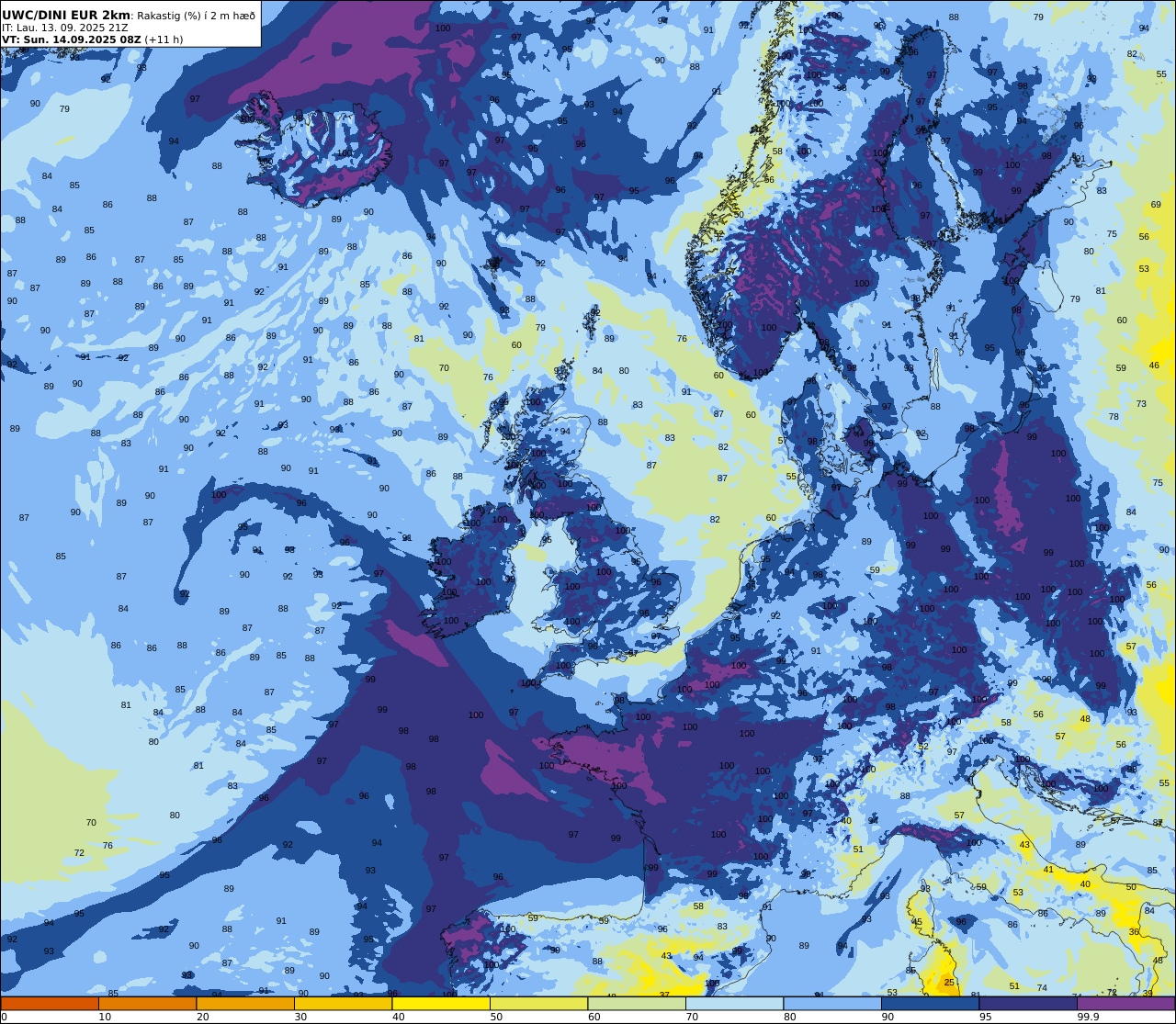The height and width of the screenshot is (1024, 1176).
Task: Click the '99.9' tick label on the legend
Action: pyautogui.click(x=1089, y=1017)
